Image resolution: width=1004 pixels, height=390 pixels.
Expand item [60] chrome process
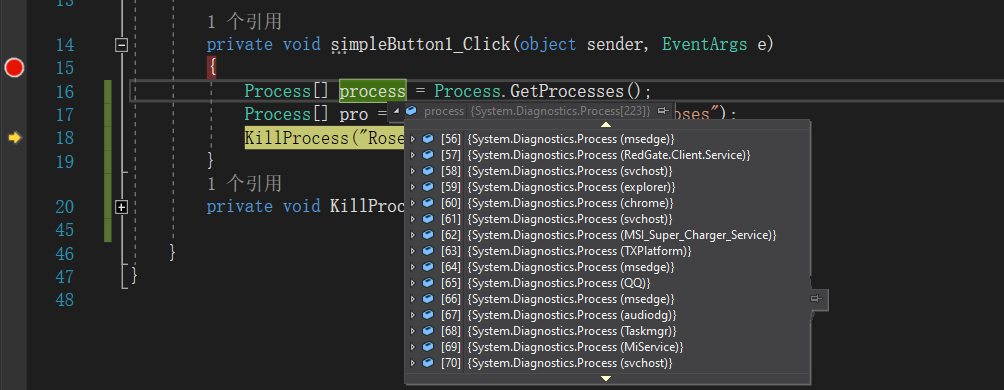[x=413, y=203]
